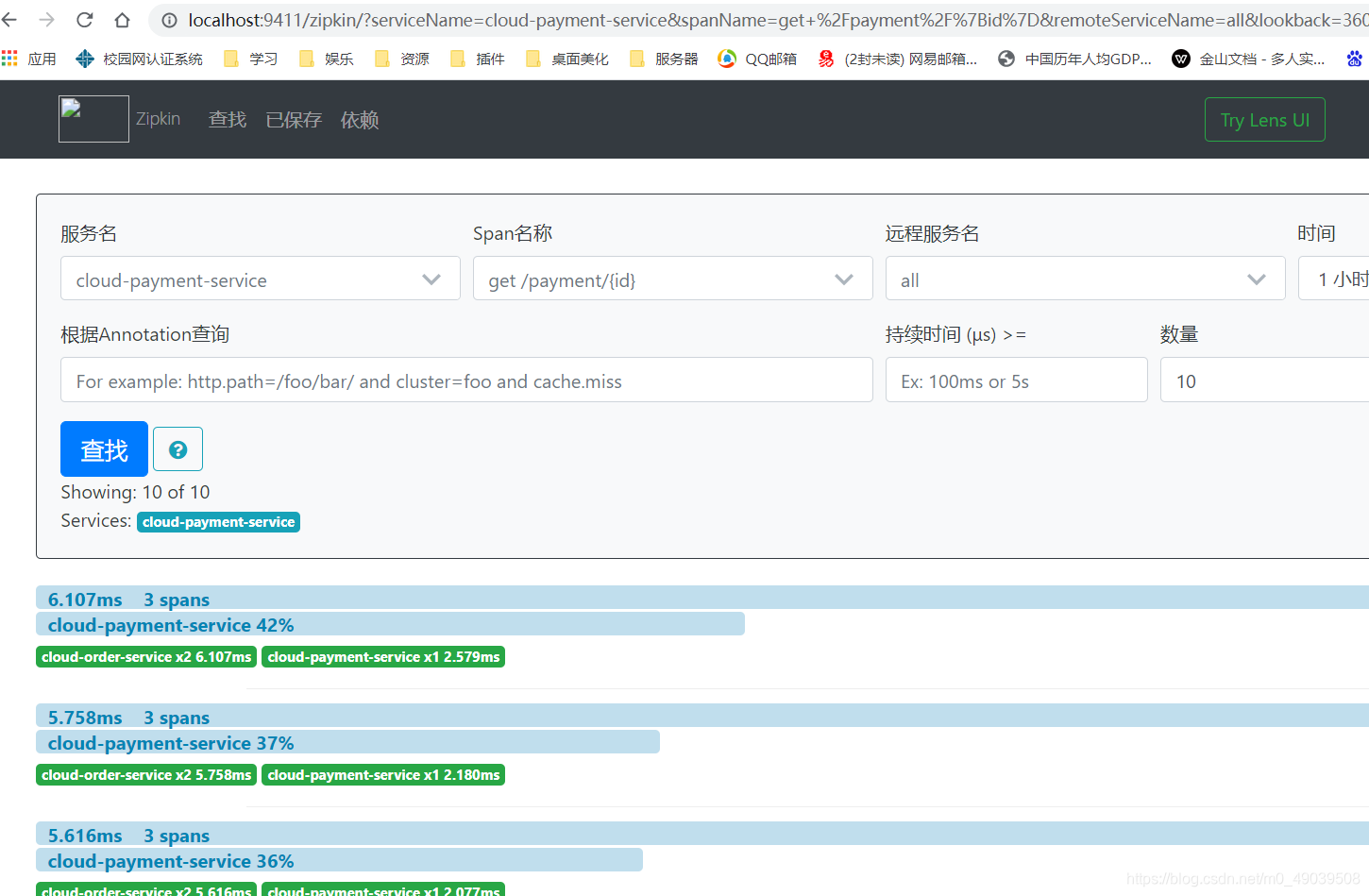Viewport: 1369px width, 896px height.
Task: Expand the Span名称 dropdown
Action: pyautogui.click(x=672, y=279)
